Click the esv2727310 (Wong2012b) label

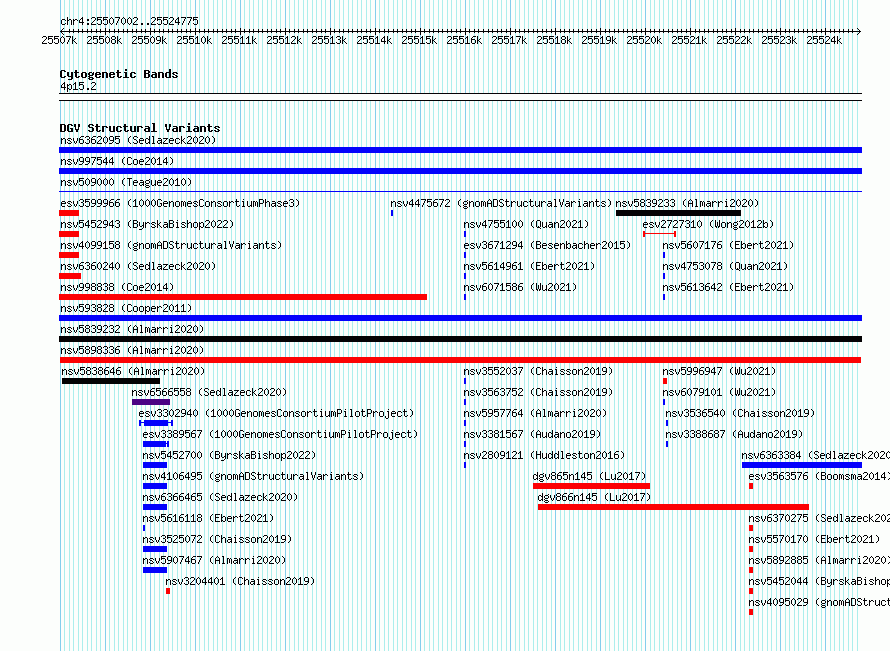pyautogui.click(x=708, y=224)
